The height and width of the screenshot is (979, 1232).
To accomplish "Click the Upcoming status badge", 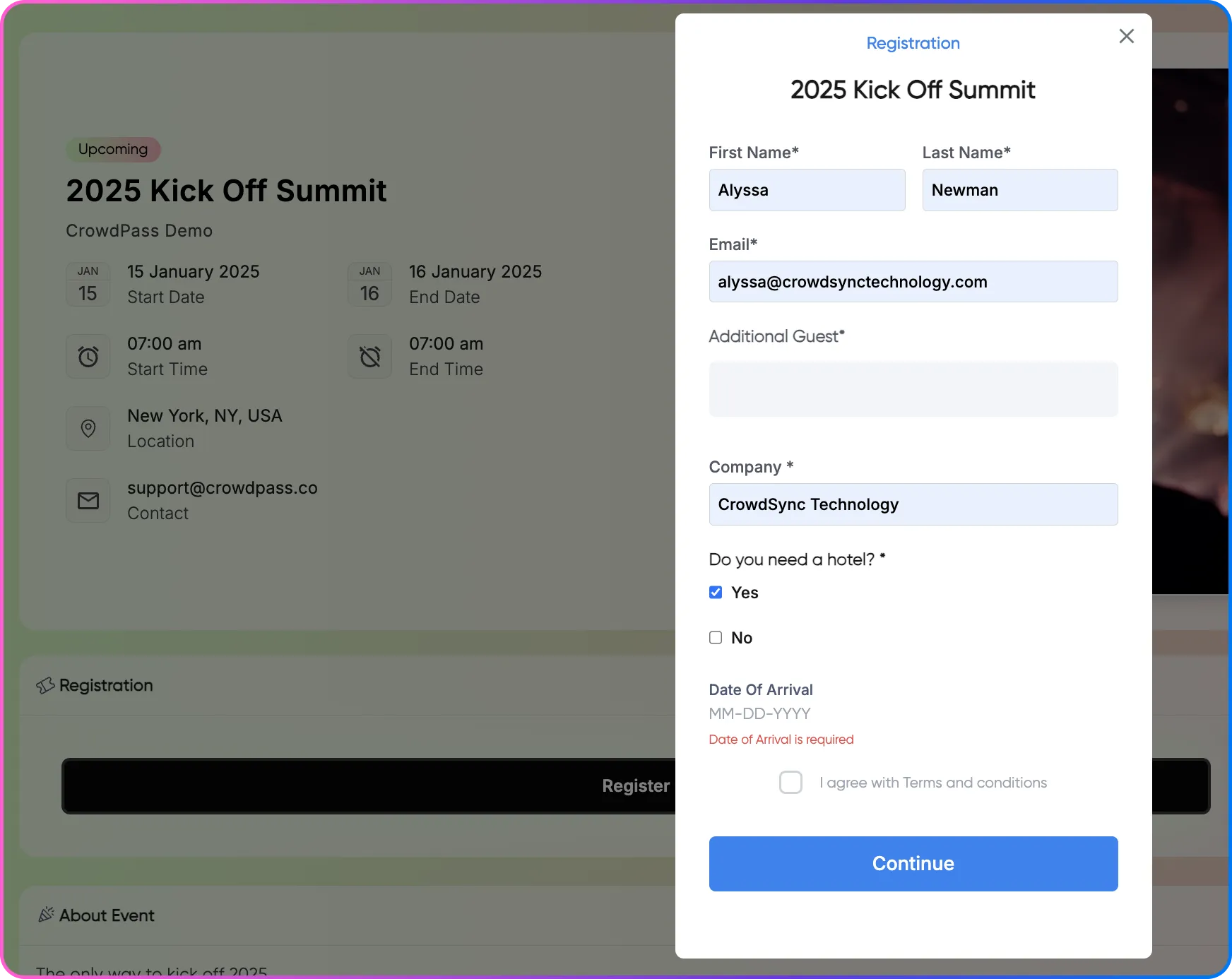I will [x=113, y=149].
